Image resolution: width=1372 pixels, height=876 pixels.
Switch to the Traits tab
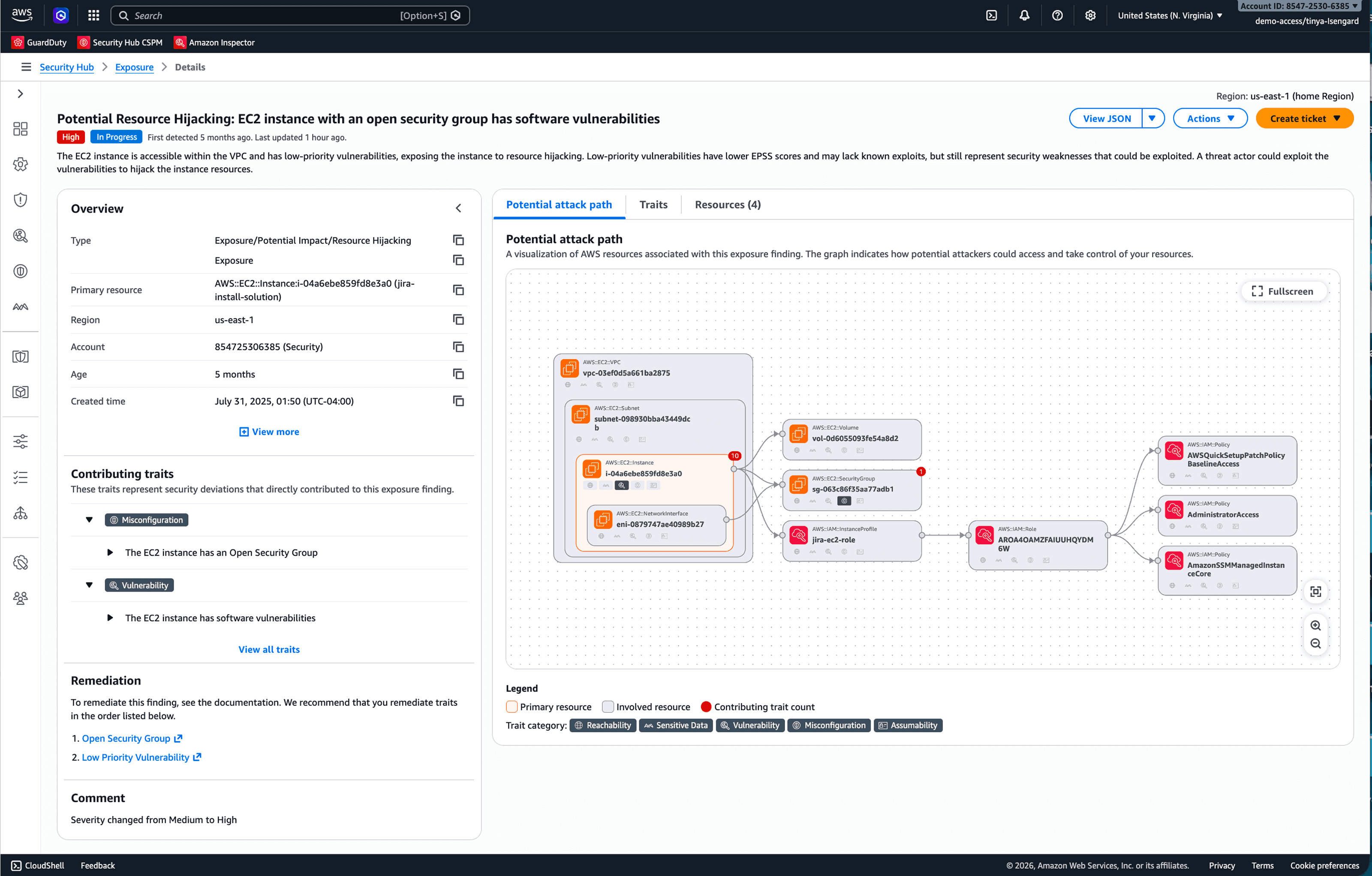click(653, 204)
